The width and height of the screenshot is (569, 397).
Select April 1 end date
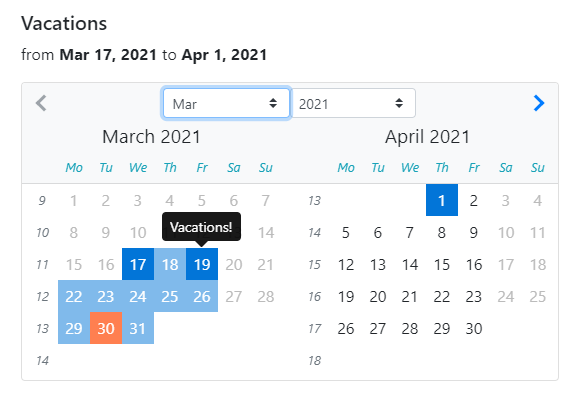pos(442,200)
